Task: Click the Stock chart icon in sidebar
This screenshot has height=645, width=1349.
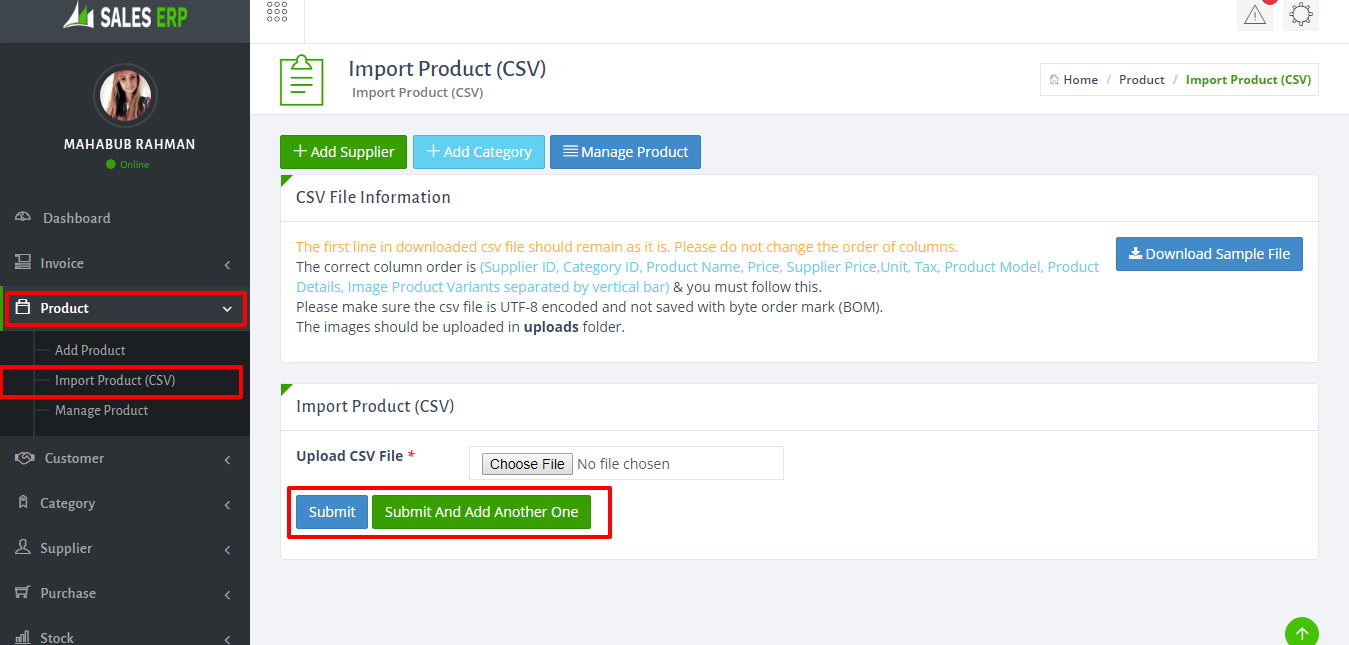Action: click(22, 637)
